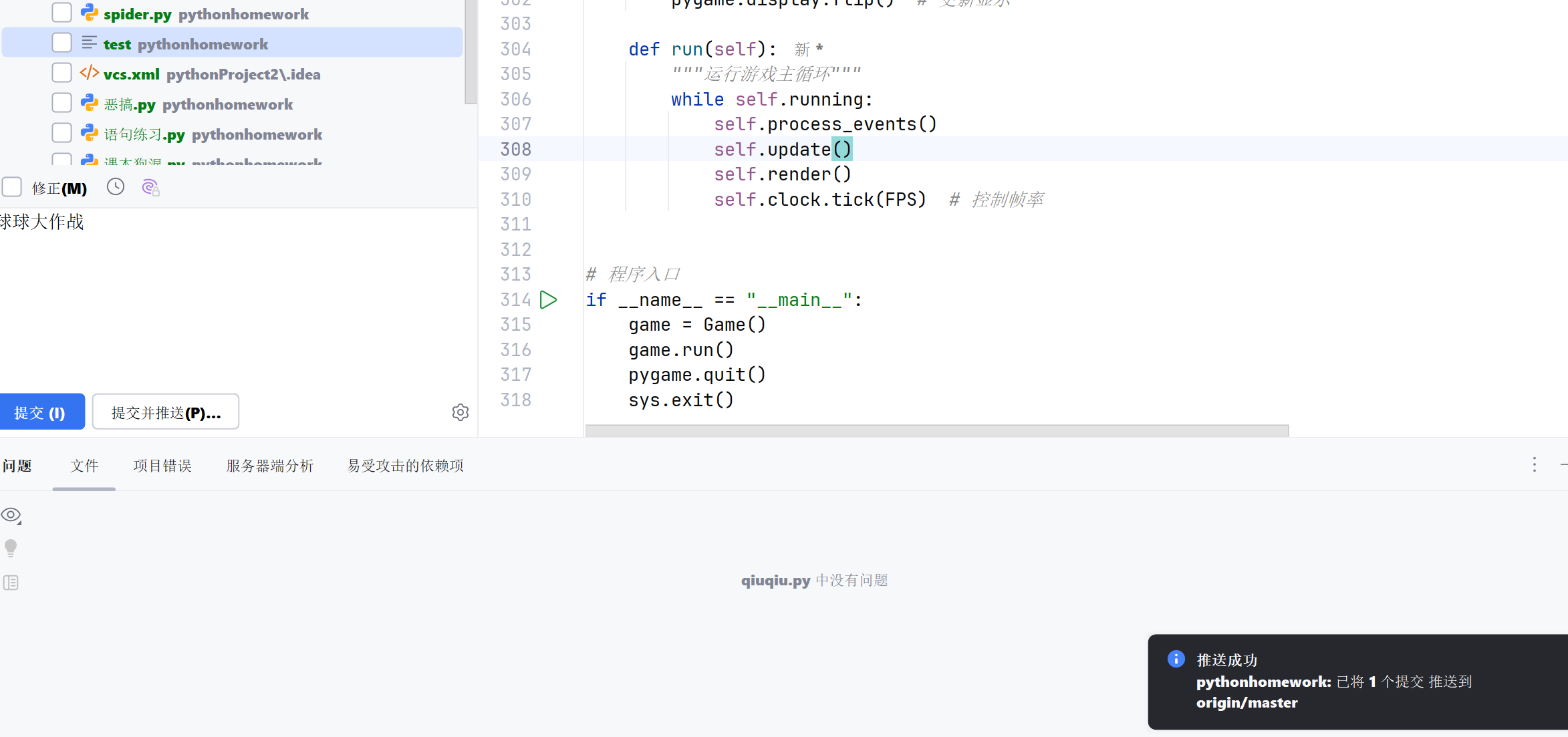Click the run gutter arrow at line 314
This screenshot has height=737, width=1568.
(x=548, y=300)
